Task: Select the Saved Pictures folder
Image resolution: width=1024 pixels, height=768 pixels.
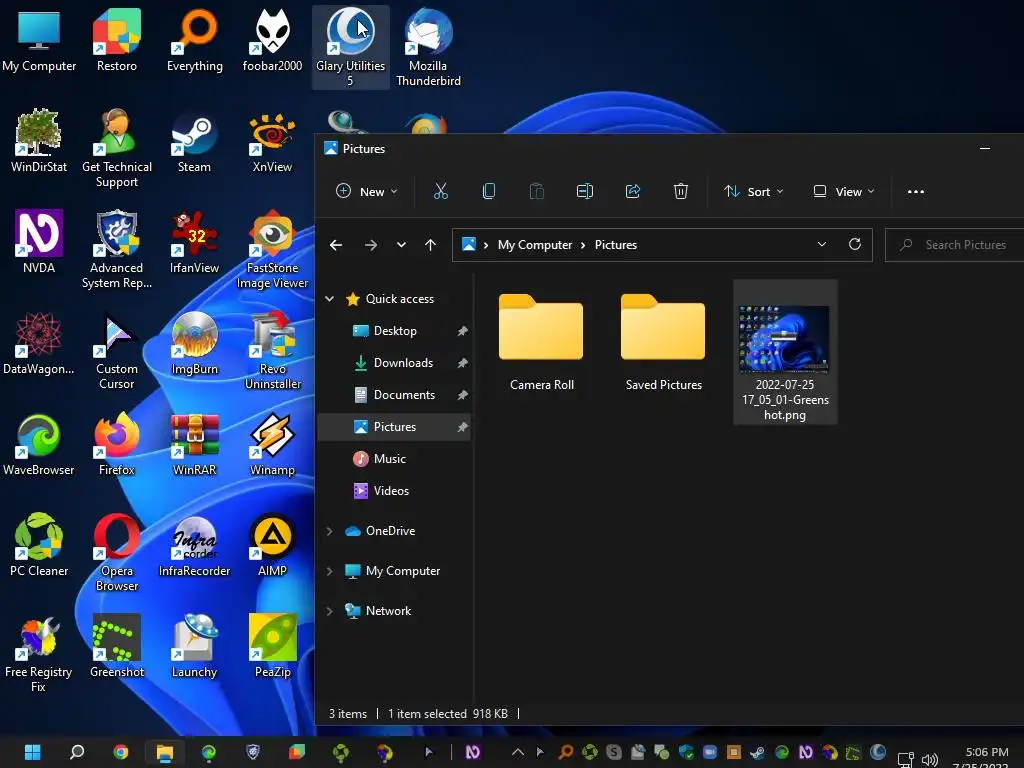Action: pos(663,341)
